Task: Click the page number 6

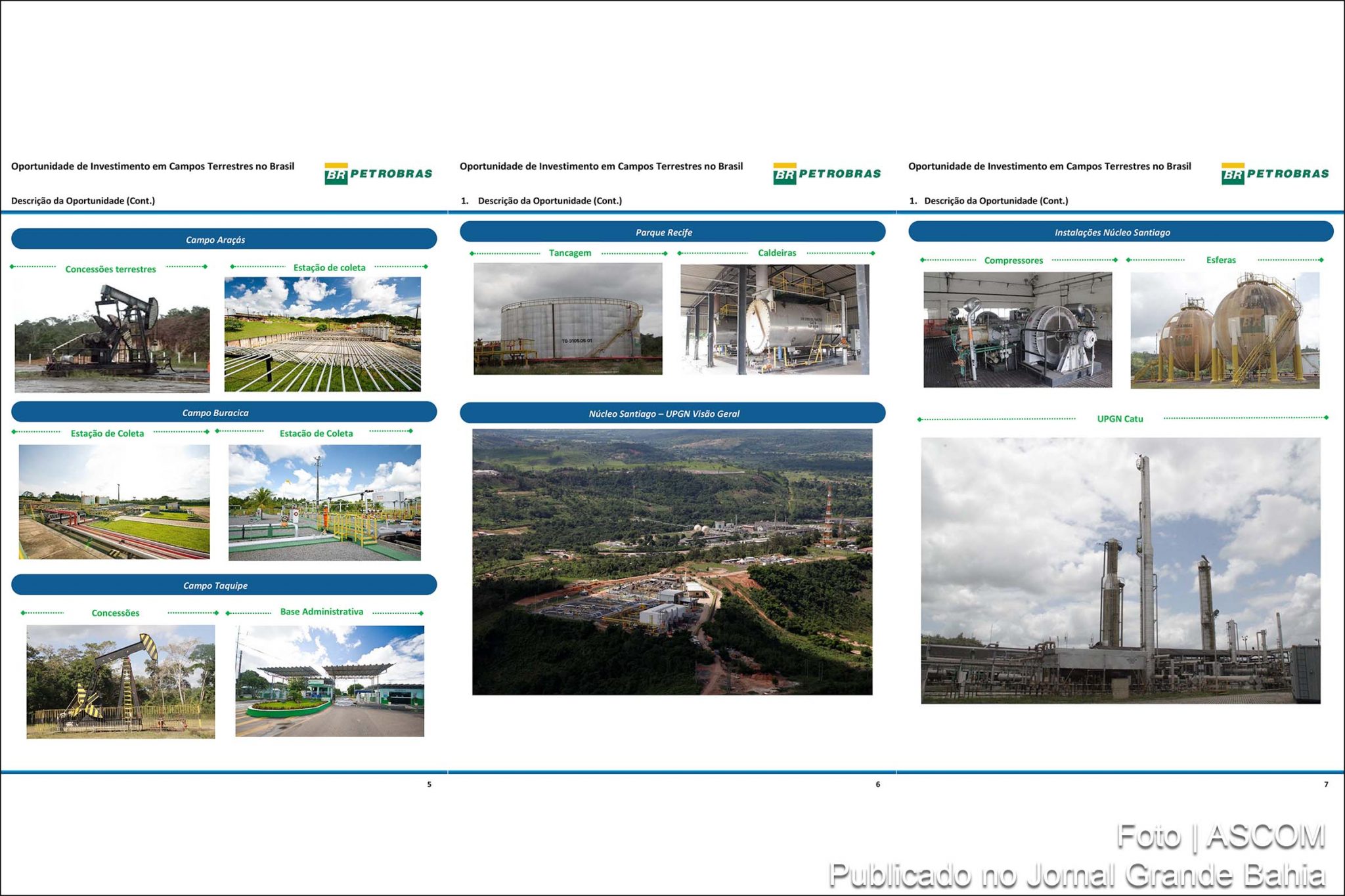Action: pyautogui.click(x=878, y=784)
